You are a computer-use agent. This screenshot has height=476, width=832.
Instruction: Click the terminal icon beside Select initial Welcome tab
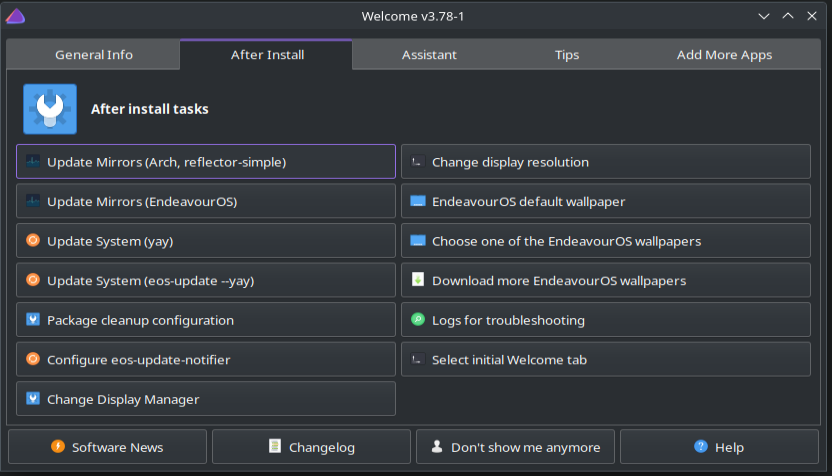[x=418, y=359]
